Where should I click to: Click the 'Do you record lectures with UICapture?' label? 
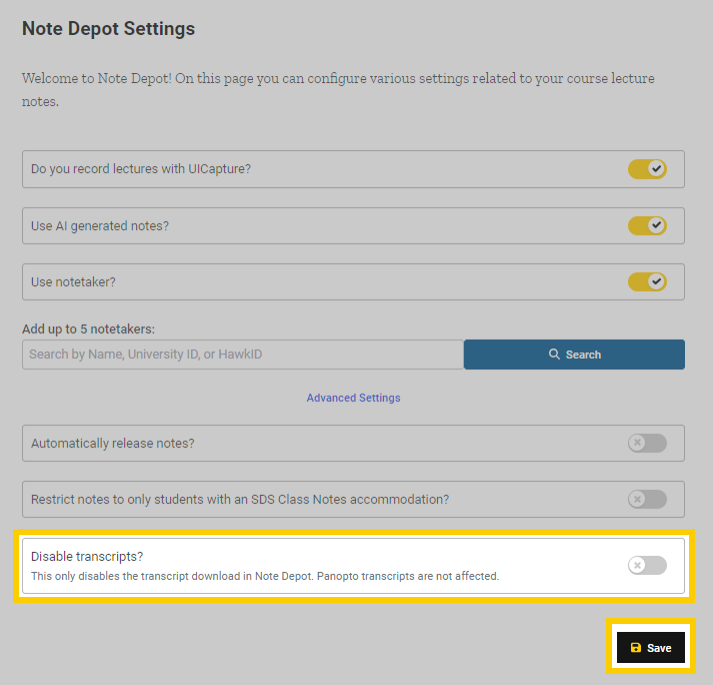tap(141, 169)
